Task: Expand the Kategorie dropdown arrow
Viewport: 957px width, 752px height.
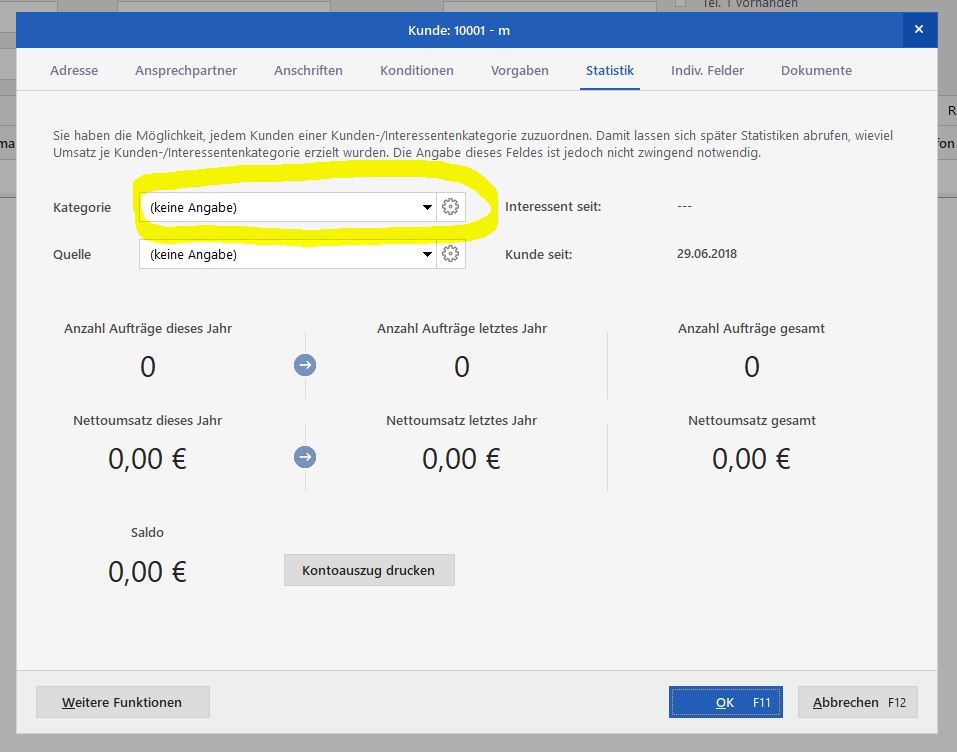Action: point(427,208)
